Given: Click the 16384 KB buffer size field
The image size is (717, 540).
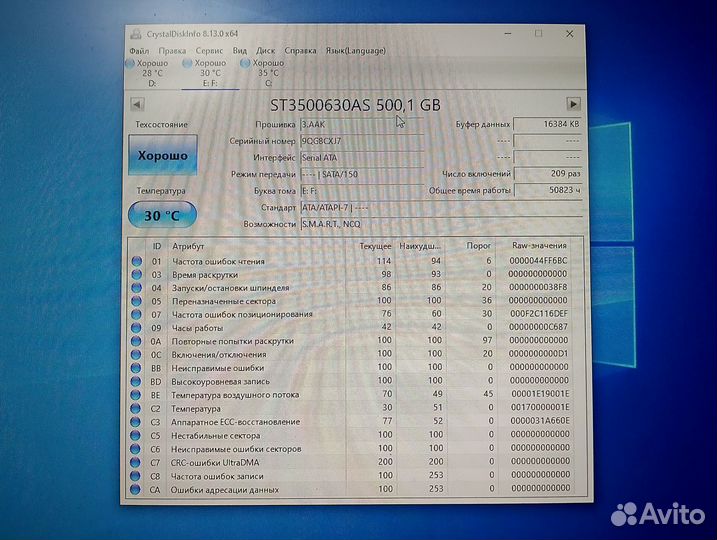Looking at the screenshot, I should click(x=547, y=124).
